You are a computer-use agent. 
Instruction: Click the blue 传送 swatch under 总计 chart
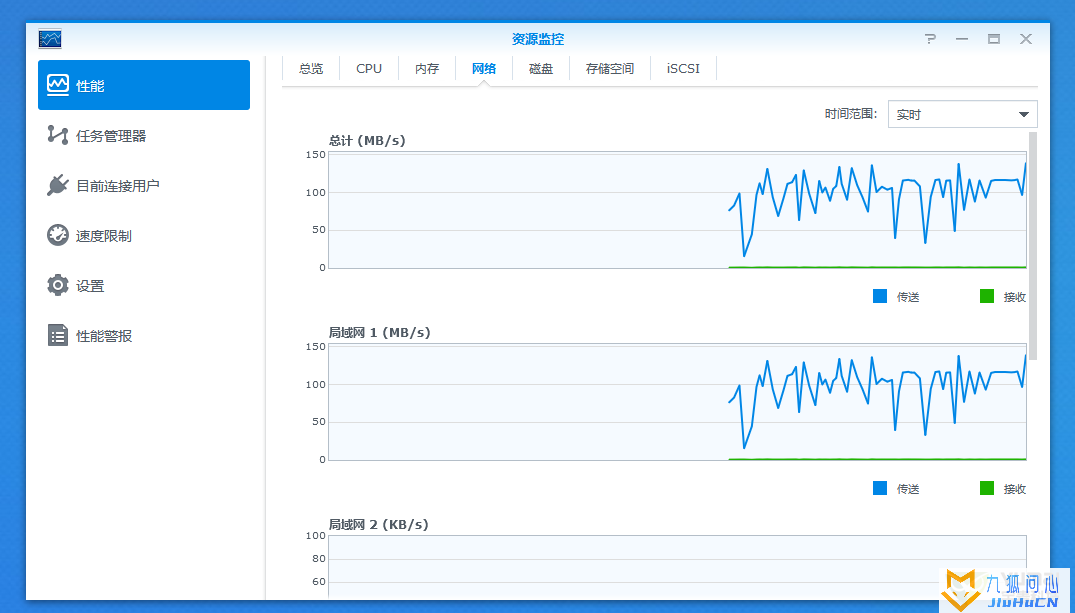pos(880,296)
